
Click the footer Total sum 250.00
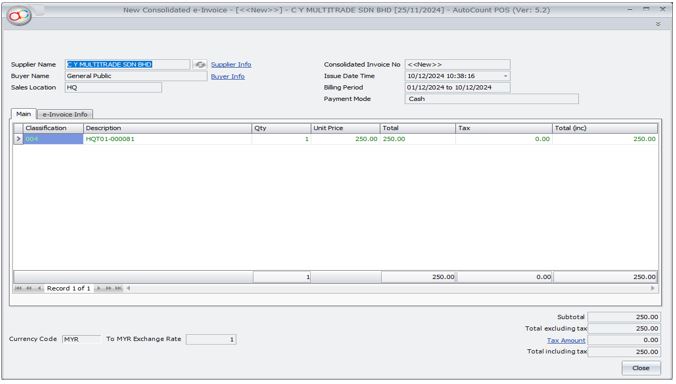[x=418, y=277]
